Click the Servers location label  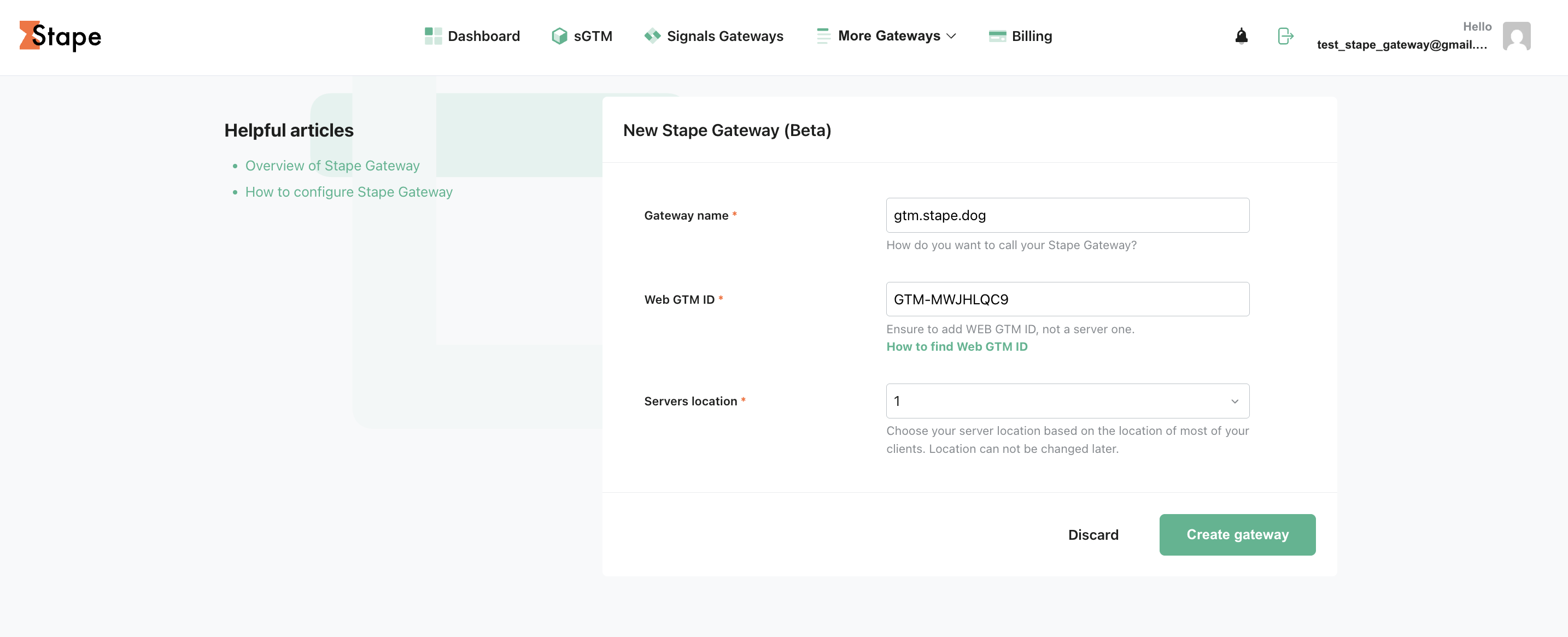[x=691, y=401]
